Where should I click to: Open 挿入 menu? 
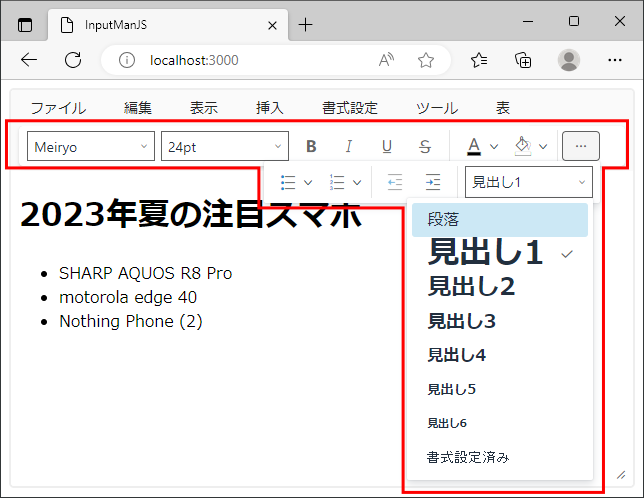(270, 108)
